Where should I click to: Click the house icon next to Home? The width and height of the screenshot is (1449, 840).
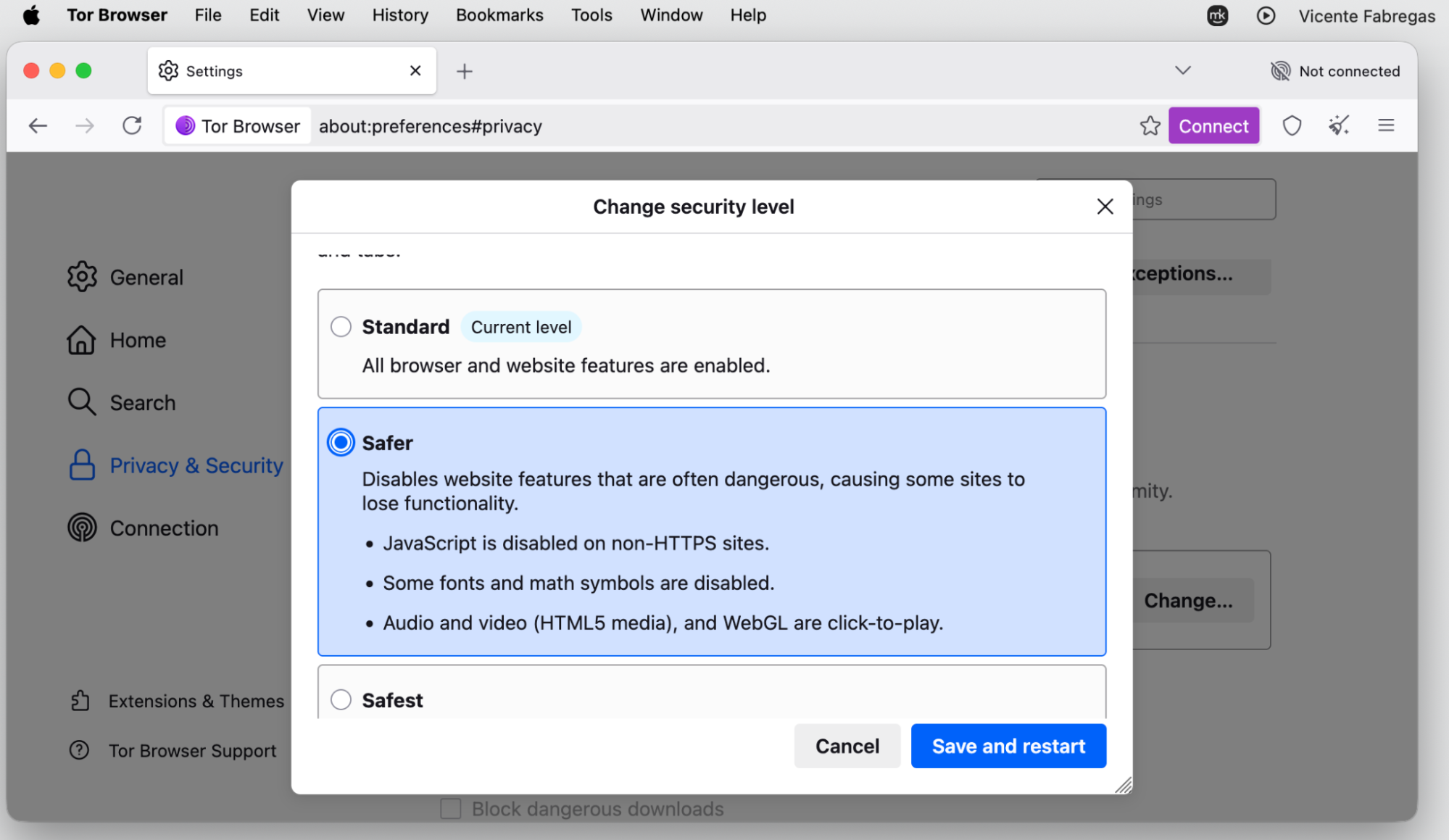coord(81,340)
